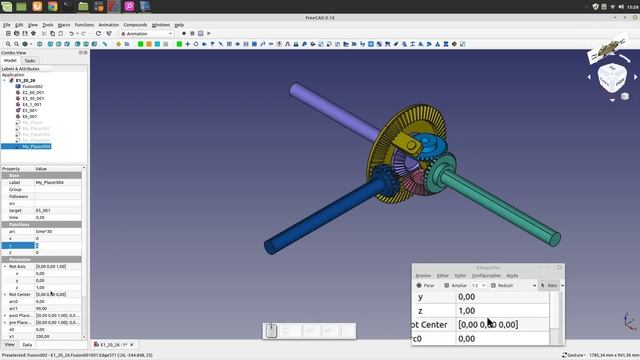Click the Copy icon in toolbar
Image resolution: width=640 pixels, height=360 pixels.
coord(52,33)
